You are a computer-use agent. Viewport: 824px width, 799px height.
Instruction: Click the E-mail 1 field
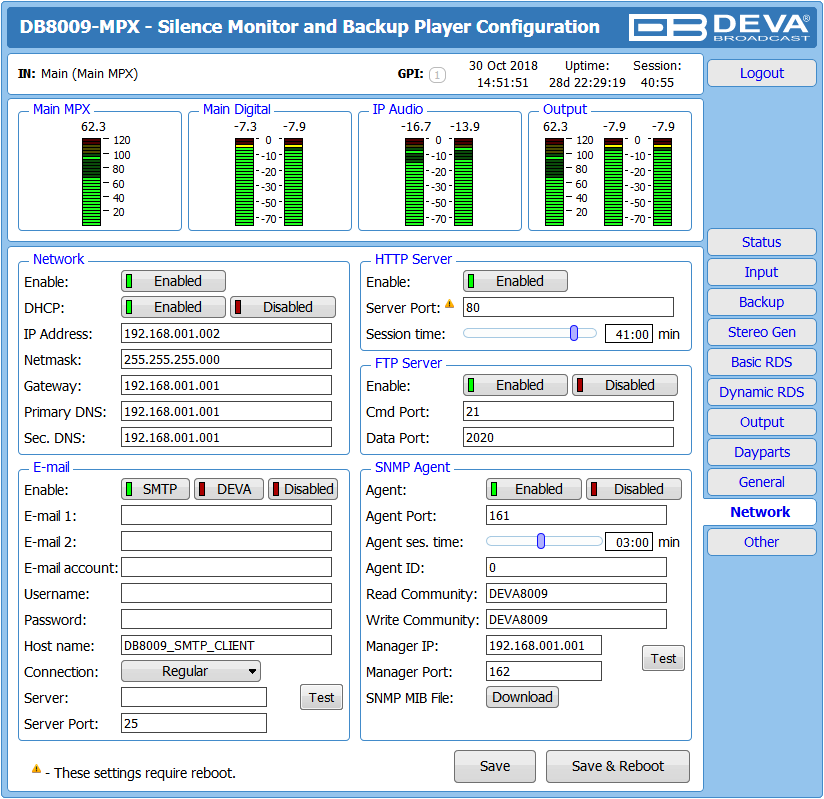pyautogui.click(x=226, y=516)
